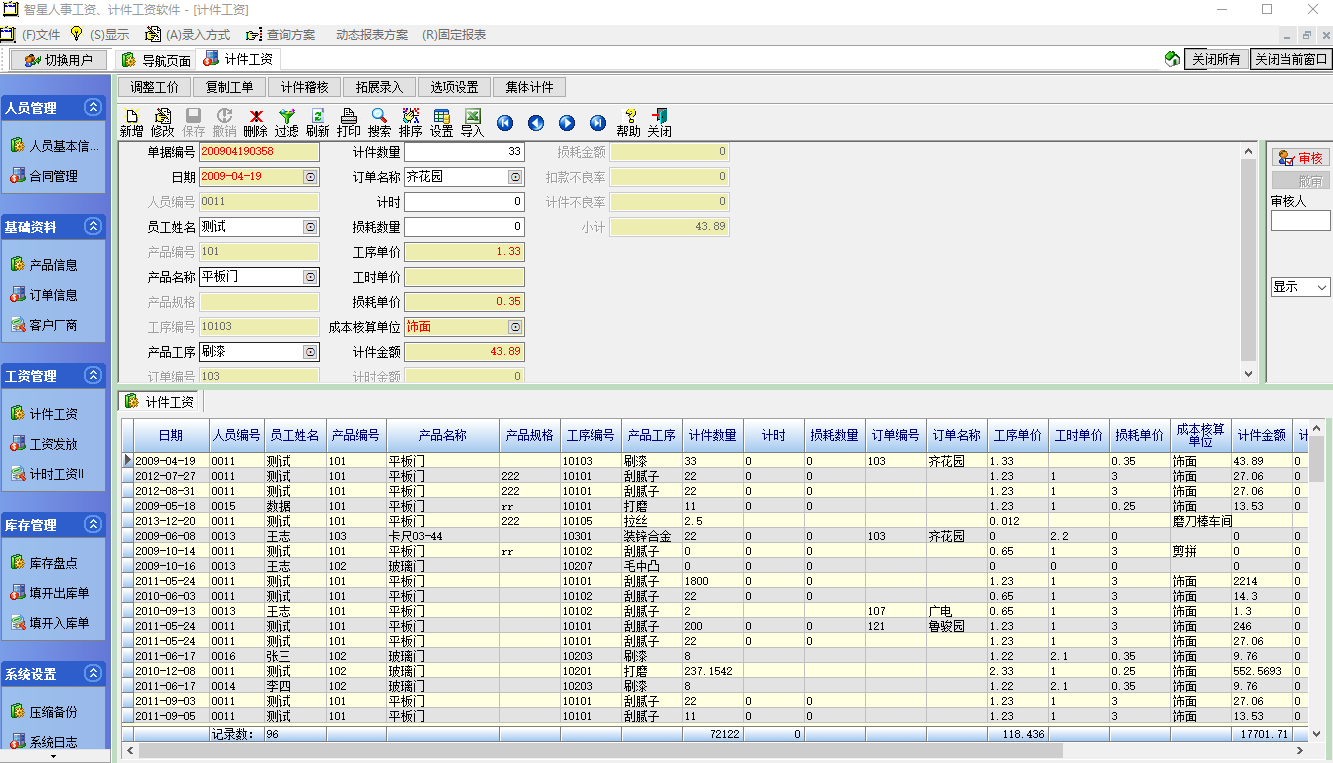
Task: Click the 打印 (Print) icon
Action: [x=348, y=123]
